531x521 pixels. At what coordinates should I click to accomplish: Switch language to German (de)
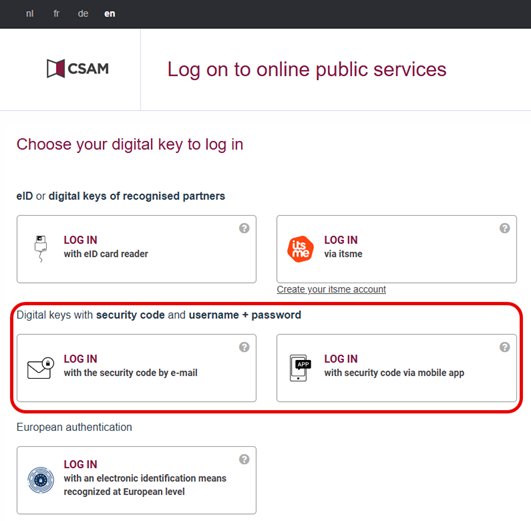(83, 14)
